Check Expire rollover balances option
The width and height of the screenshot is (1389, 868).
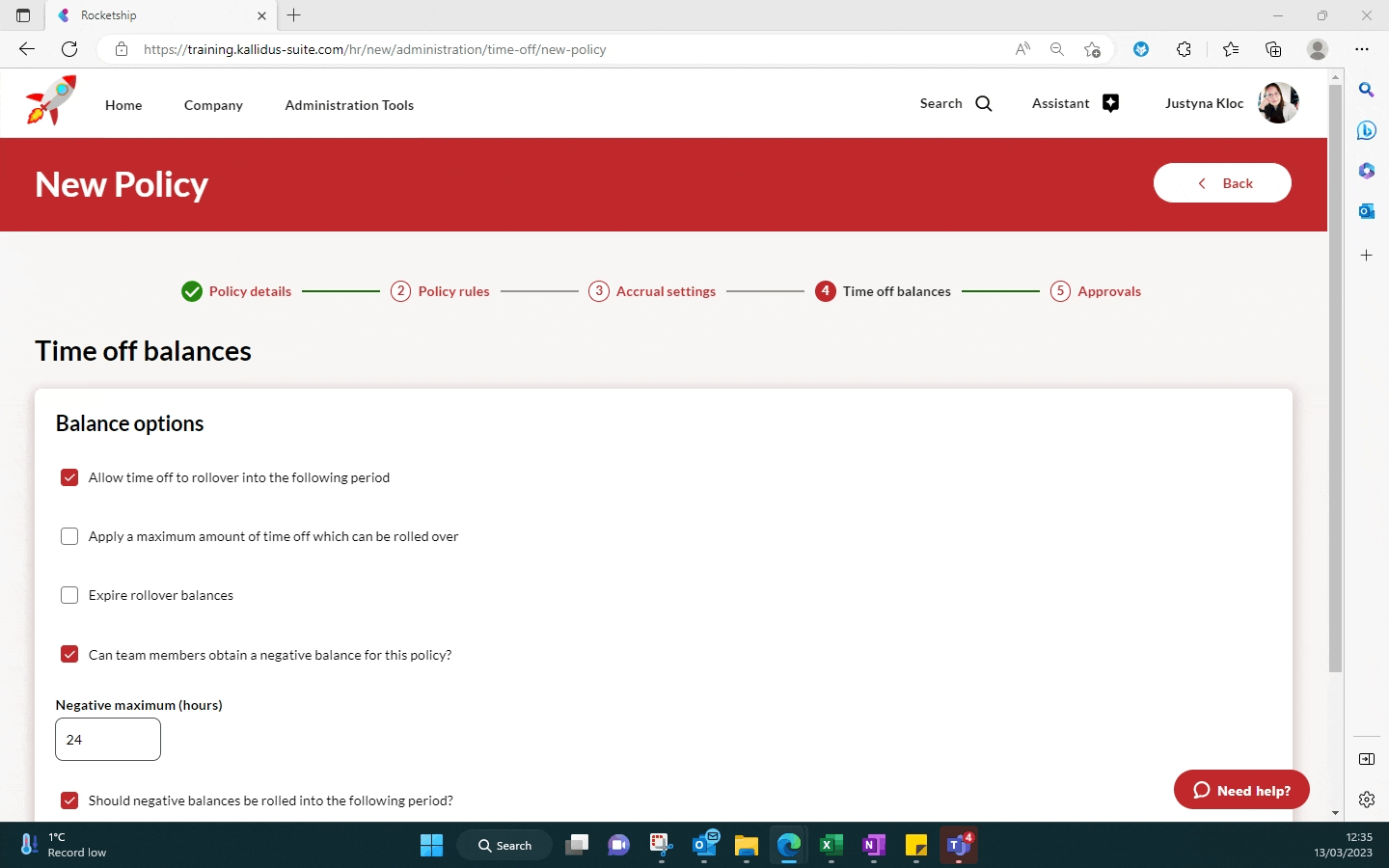[x=69, y=595]
